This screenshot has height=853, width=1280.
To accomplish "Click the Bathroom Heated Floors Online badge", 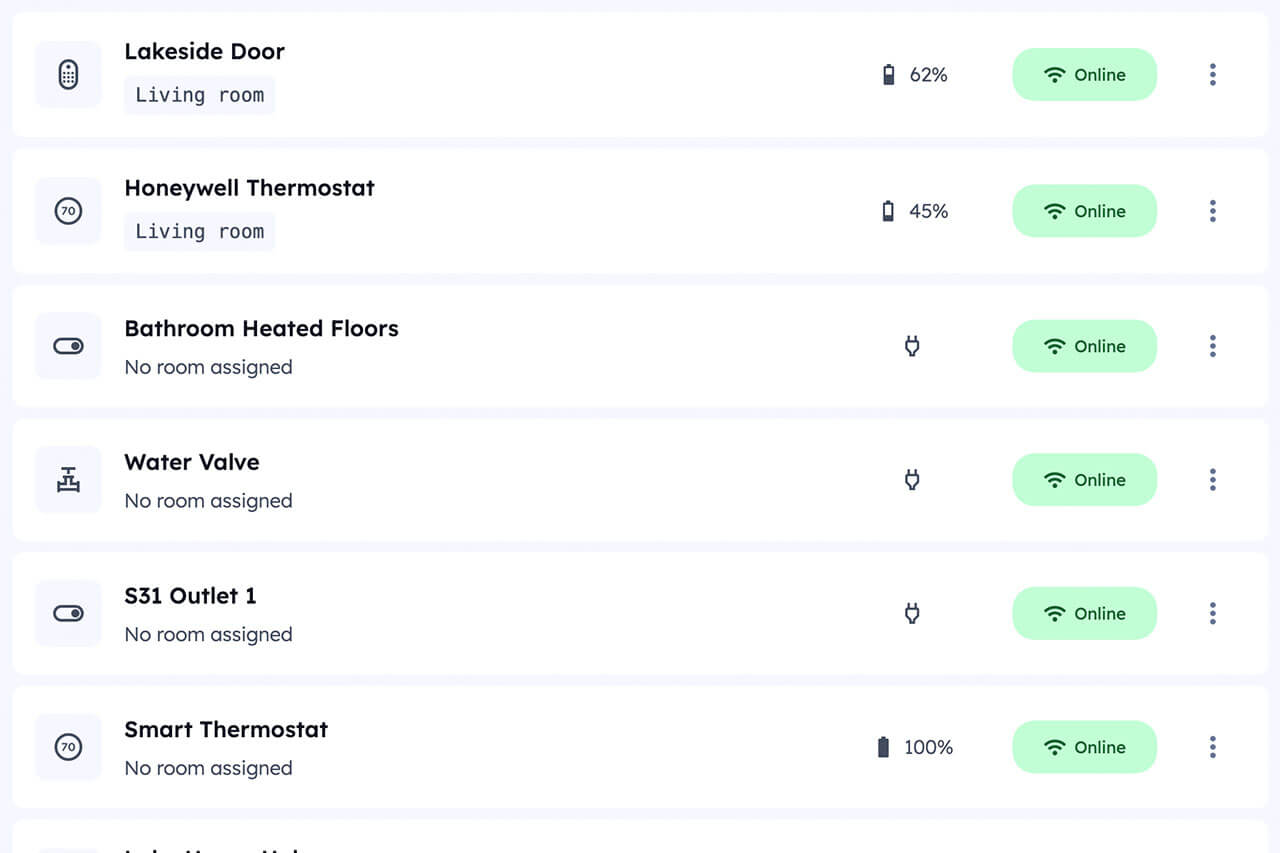I will coord(1084,346).
